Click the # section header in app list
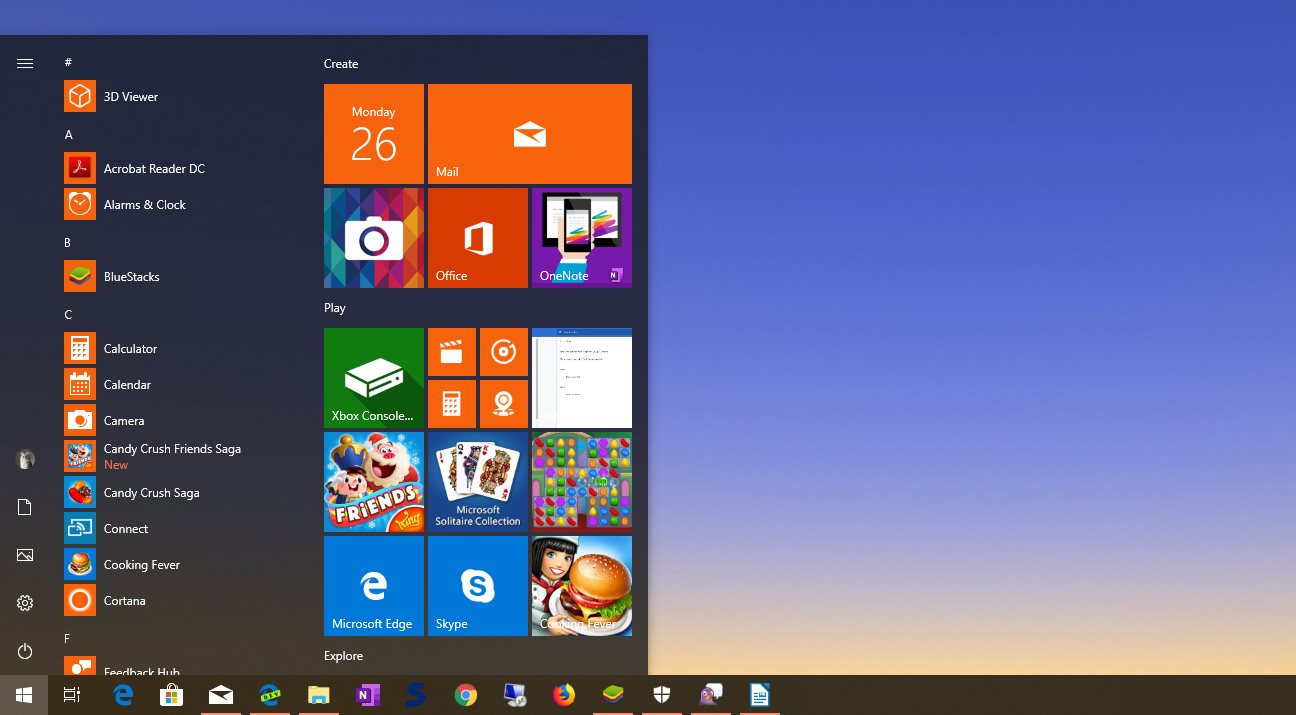 [x=68, y=62]
